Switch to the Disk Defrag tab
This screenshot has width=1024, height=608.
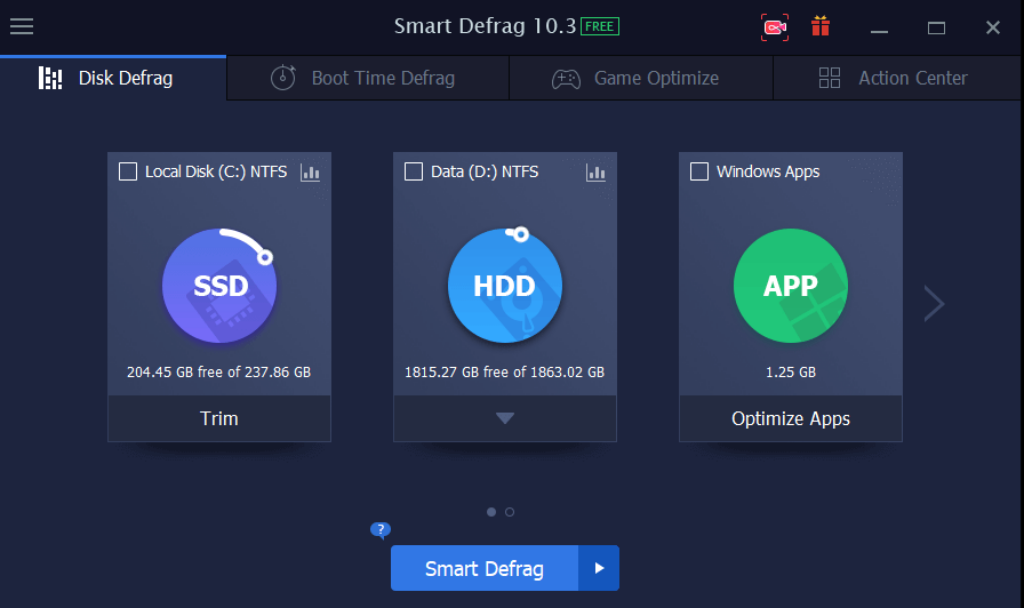(x=113, y=78)
